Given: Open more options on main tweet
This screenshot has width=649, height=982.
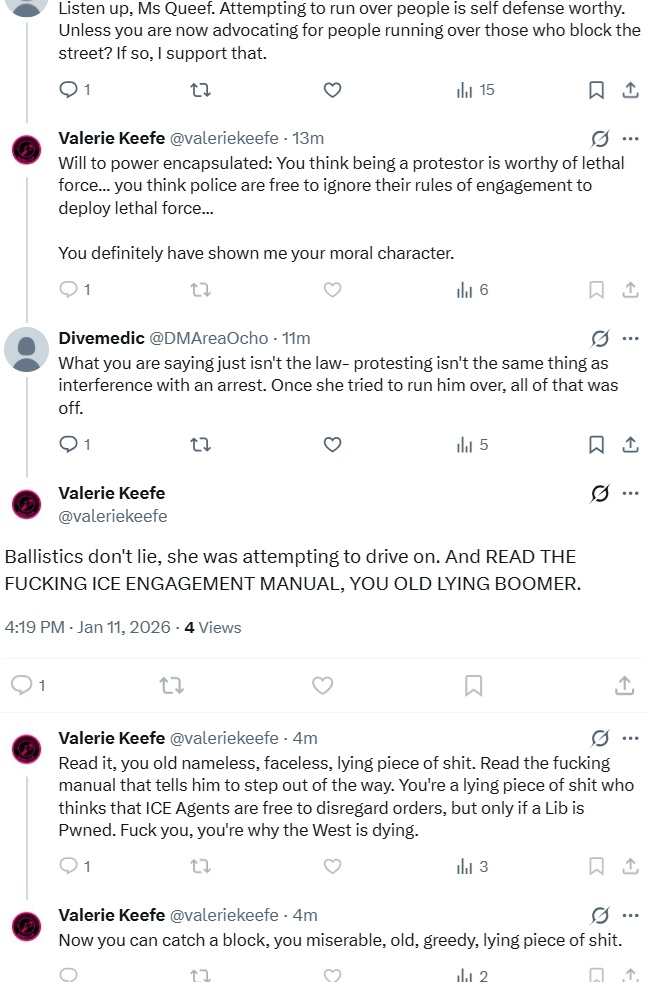Looking at the screenshot, I should [630, 493].
